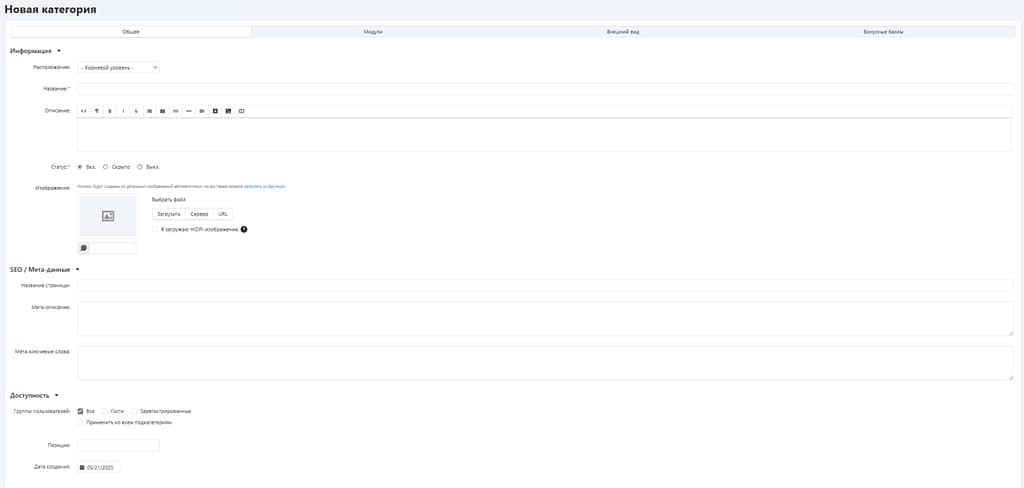The image size is (1024, 488).
Task: Collapse the "SEO / Мета-данные" section
Action: coord(77,269)
